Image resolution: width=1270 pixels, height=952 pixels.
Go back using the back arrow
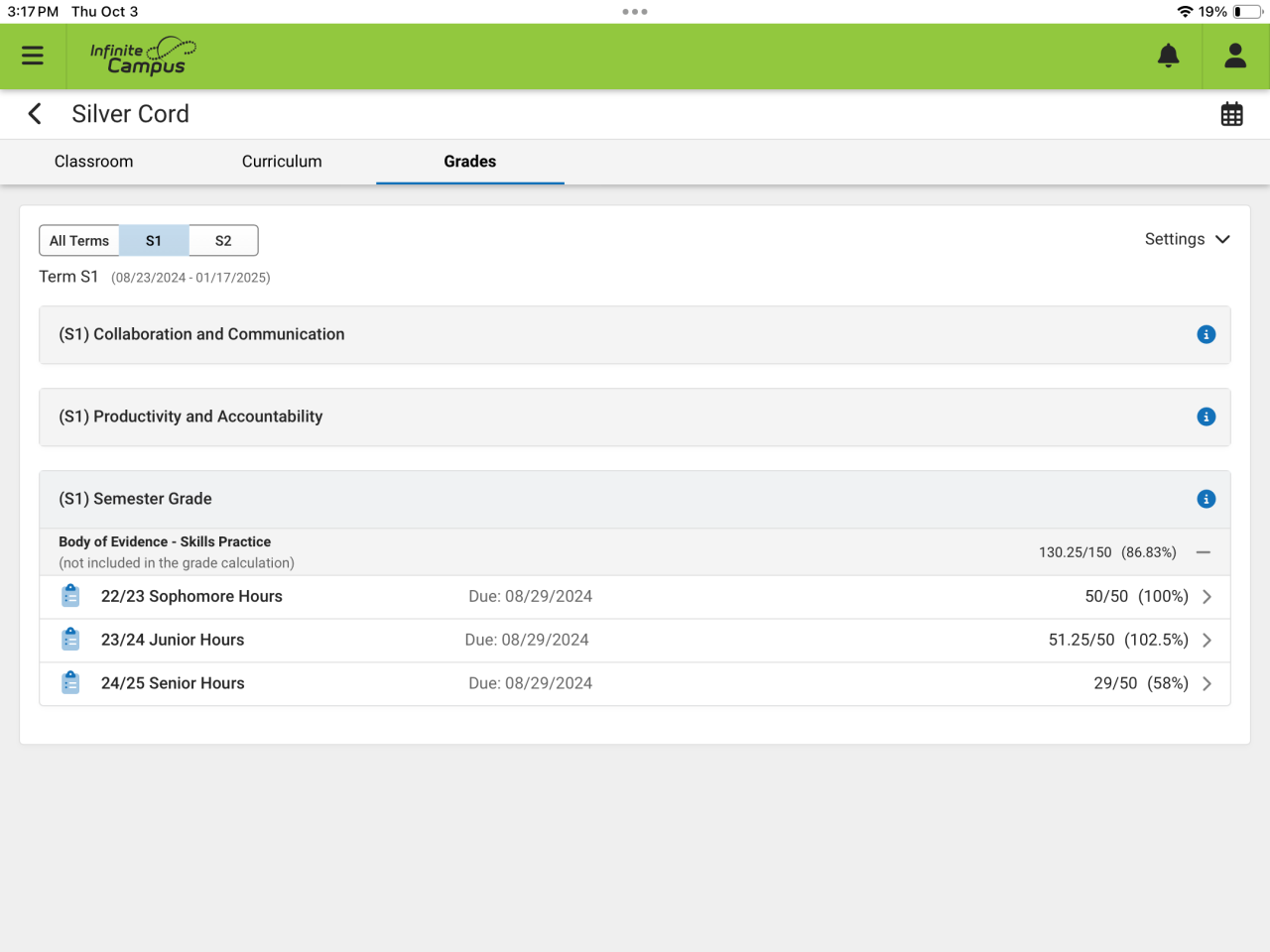tap(35, 114)
